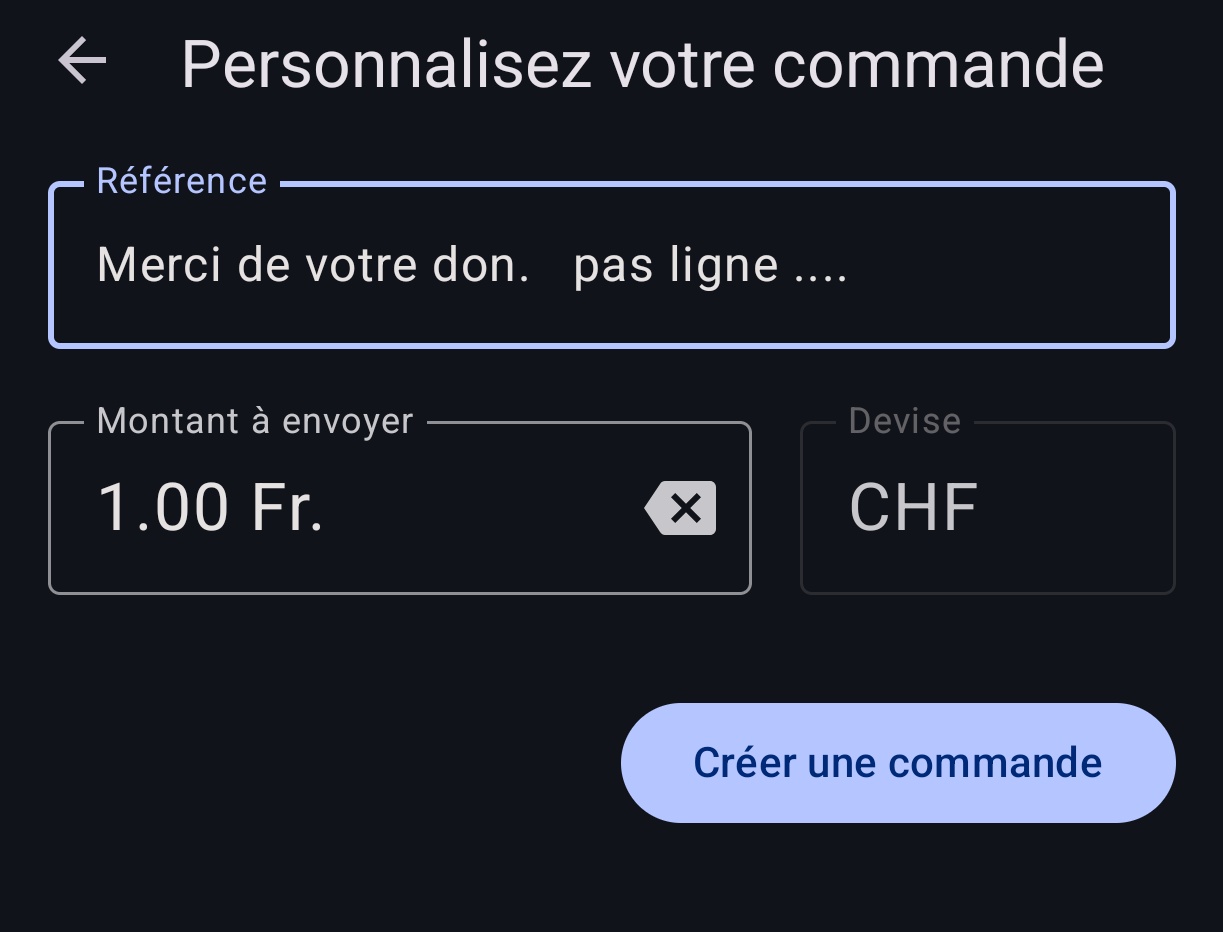Click the trailing dots in Référence text
Viewport: 1223px width, 932px height.
pyautogui.click(x=820, y=268)
